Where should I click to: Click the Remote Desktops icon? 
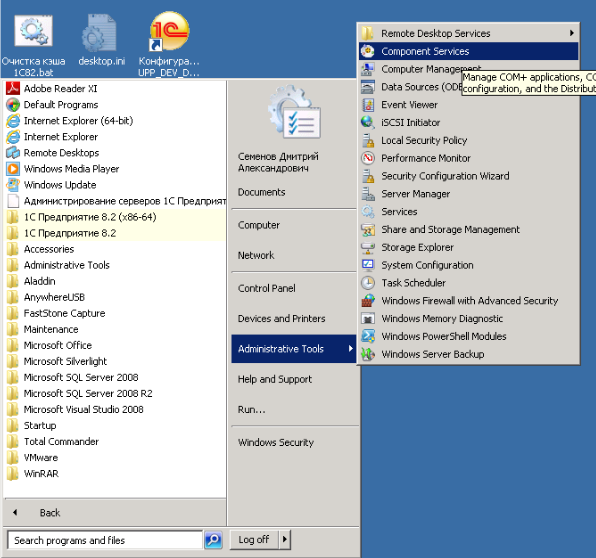pos(13,152)
